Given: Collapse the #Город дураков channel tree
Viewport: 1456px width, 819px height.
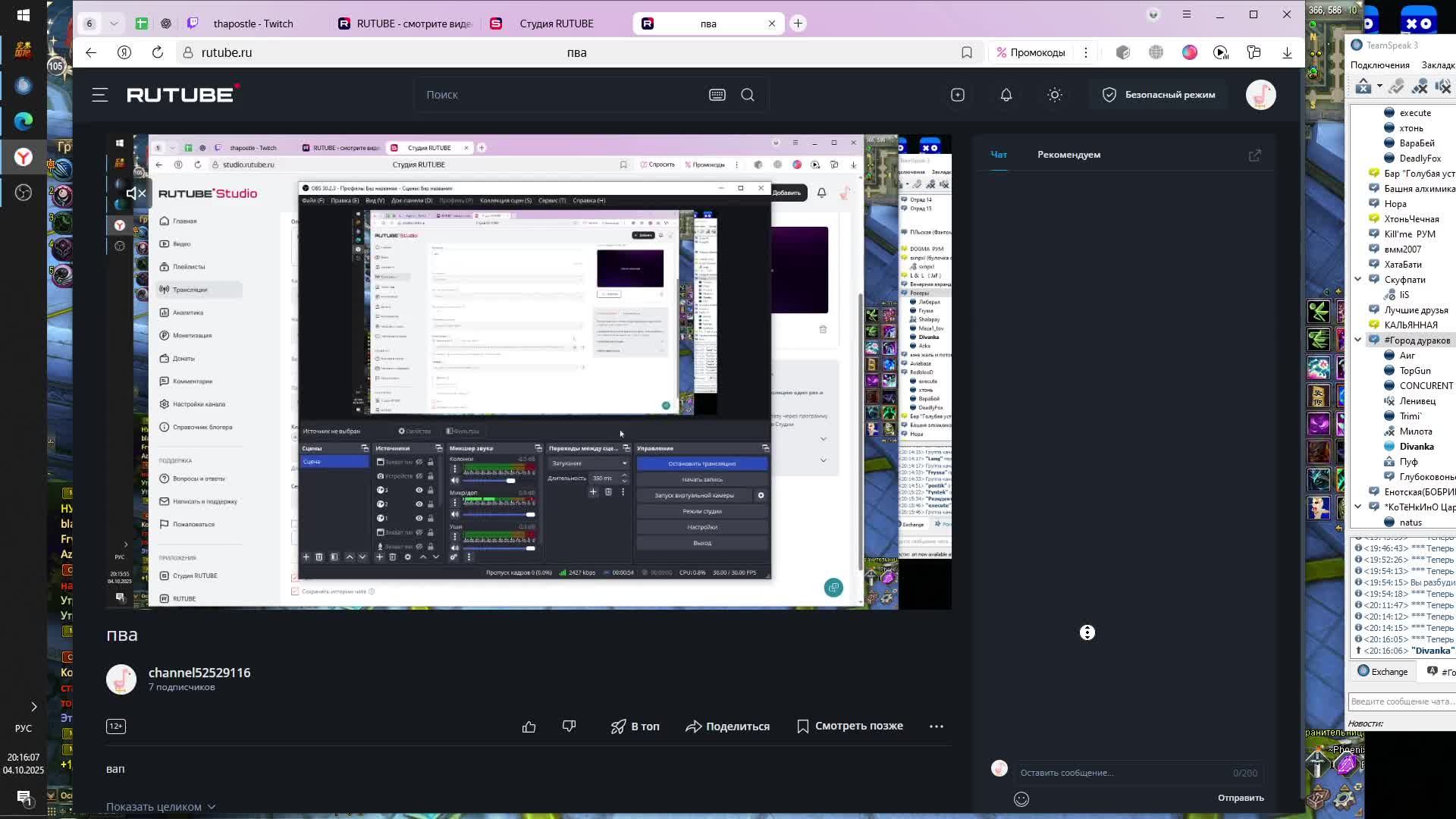Looking at the screenshot, I should click(1358, 340).
